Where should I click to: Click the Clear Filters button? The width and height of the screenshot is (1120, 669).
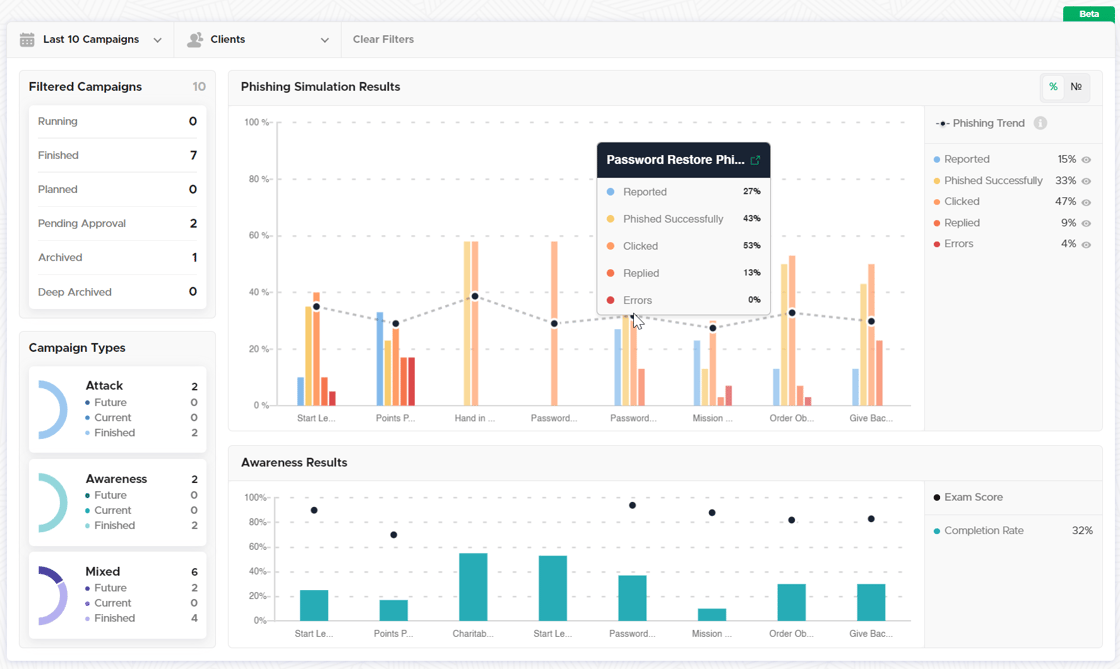tap(383, 39)
